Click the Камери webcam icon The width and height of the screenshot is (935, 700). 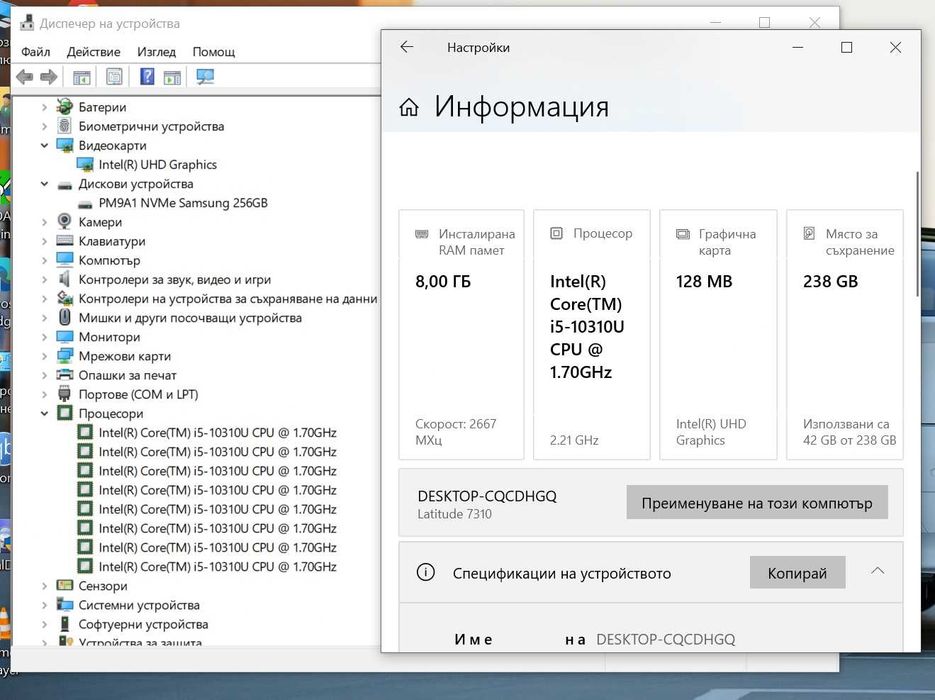64,222
